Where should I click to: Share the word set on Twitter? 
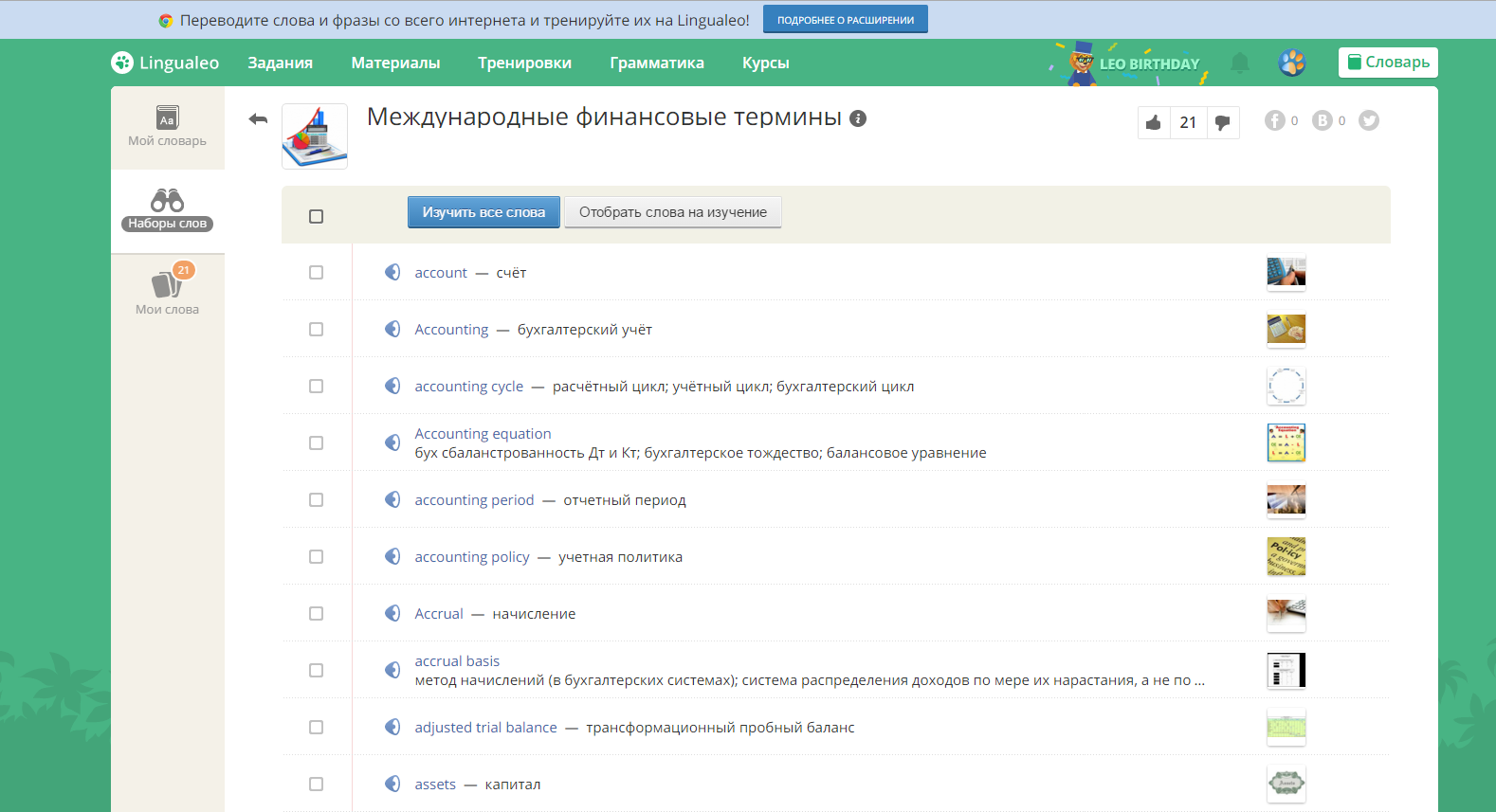click(1369, 120)
